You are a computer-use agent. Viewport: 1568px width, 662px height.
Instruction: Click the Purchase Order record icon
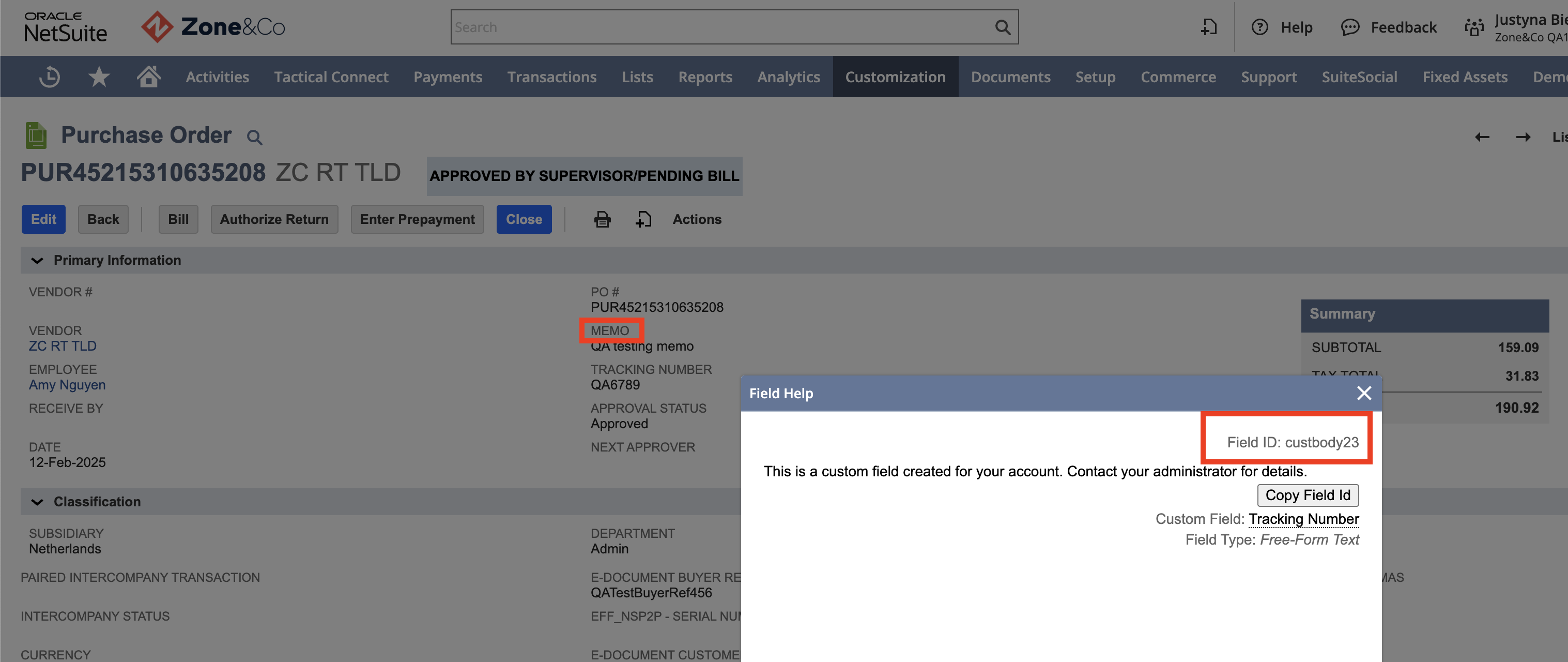tap(36, 135)
